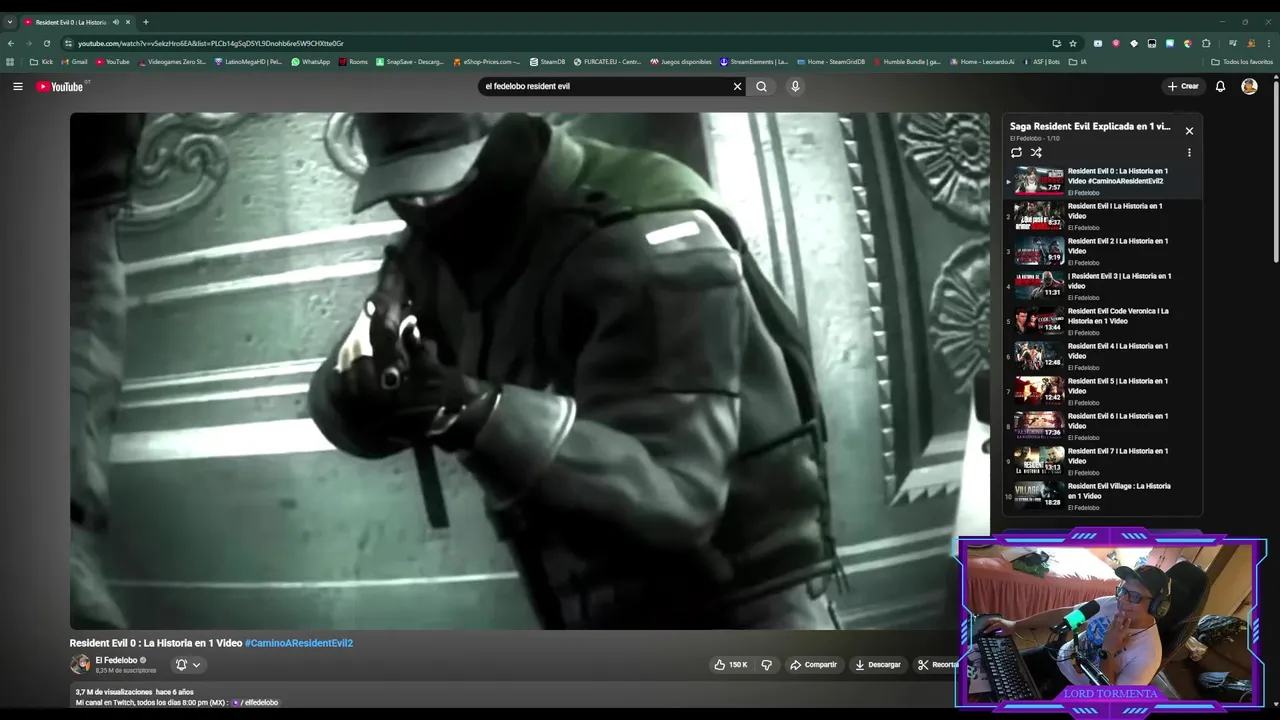Open the WhatsApp bookmark
The image size is (1280, 720).
click(x=310, y=62)
